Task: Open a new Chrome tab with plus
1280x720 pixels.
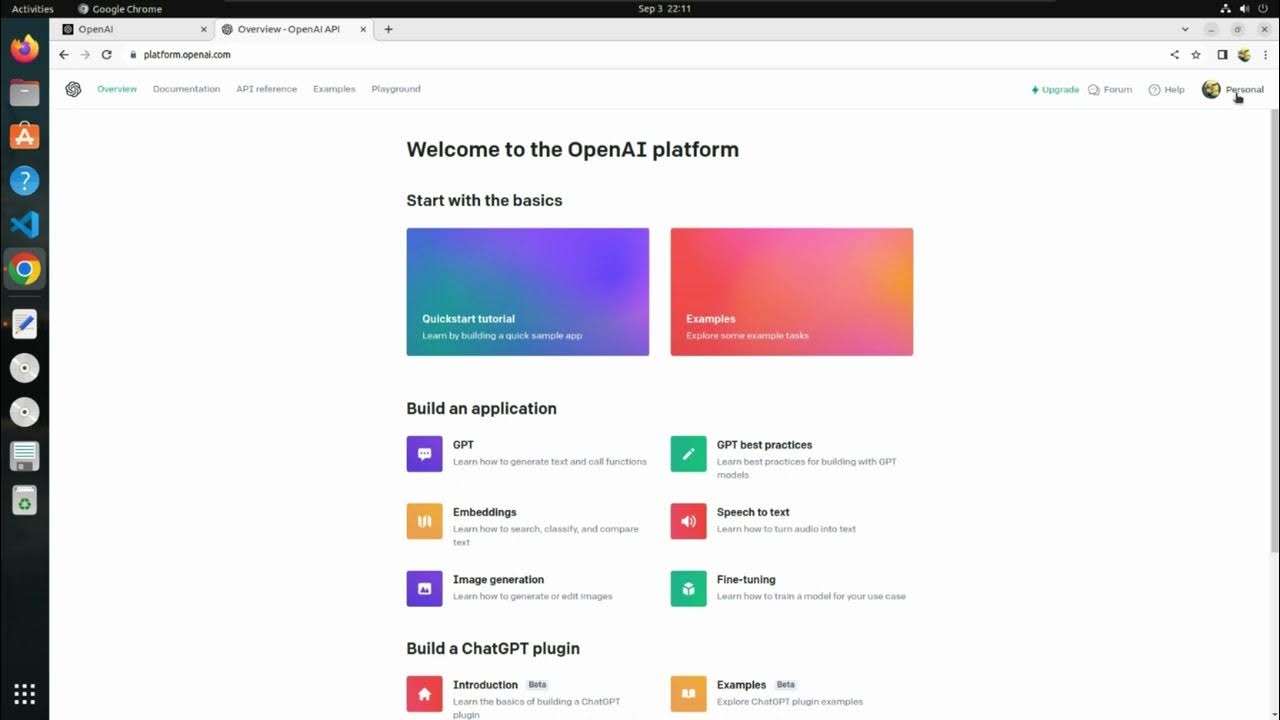Action: click(x=388, y=29)
